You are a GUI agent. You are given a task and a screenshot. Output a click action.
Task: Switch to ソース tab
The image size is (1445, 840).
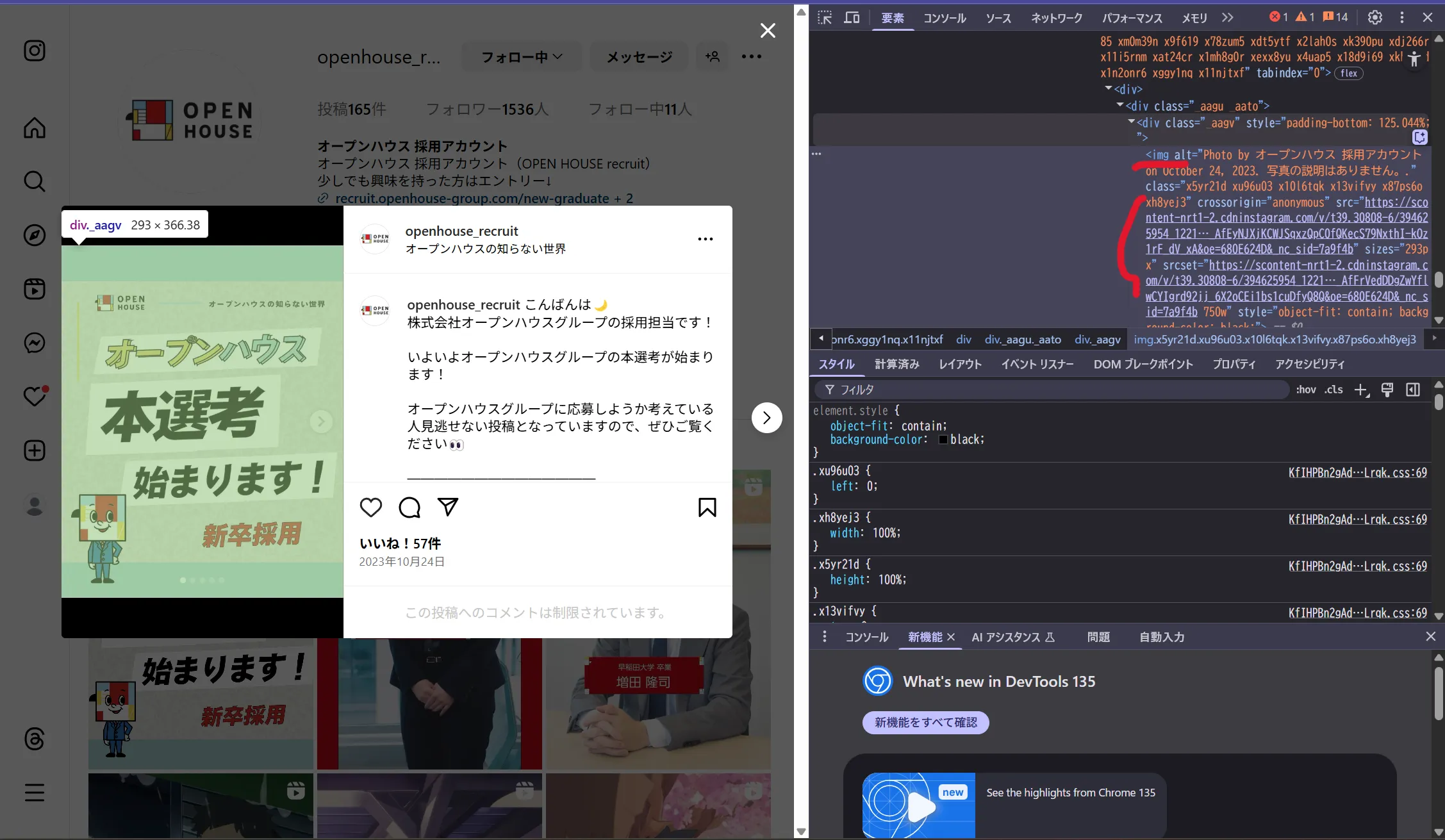pos(998,18)
